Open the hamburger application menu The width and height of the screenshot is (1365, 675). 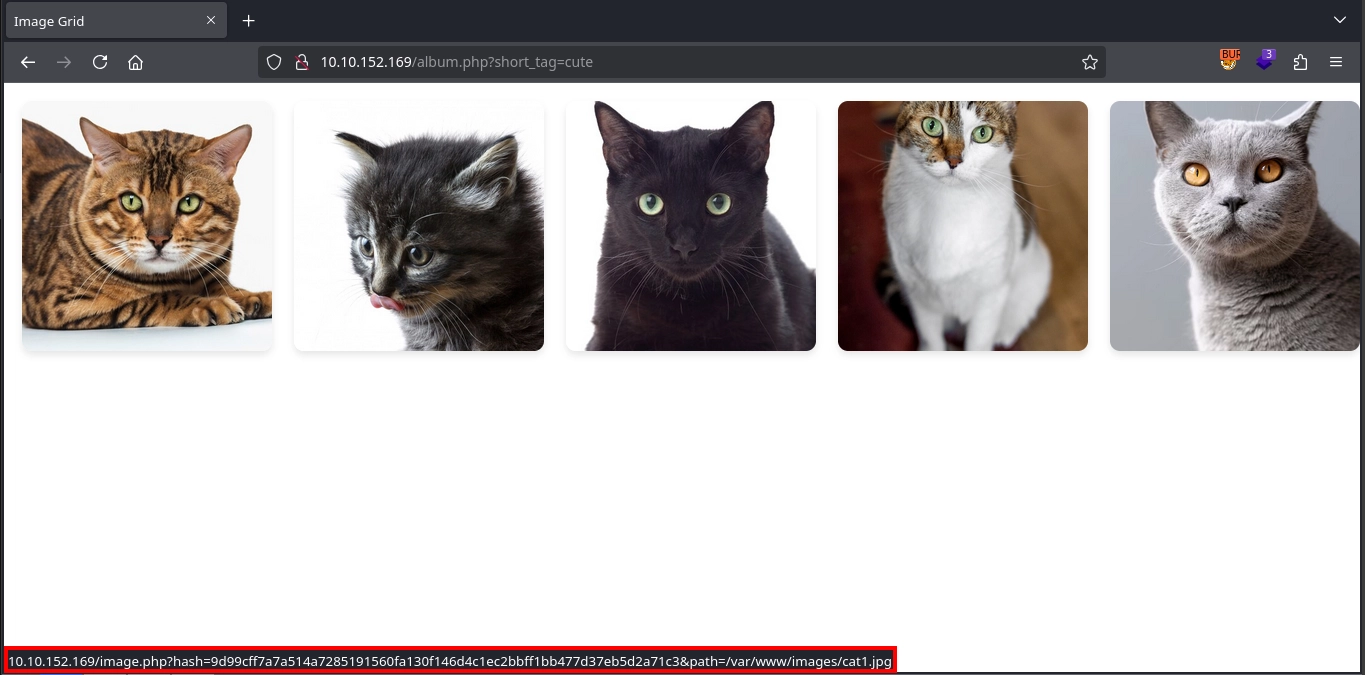pos(1336,62)
